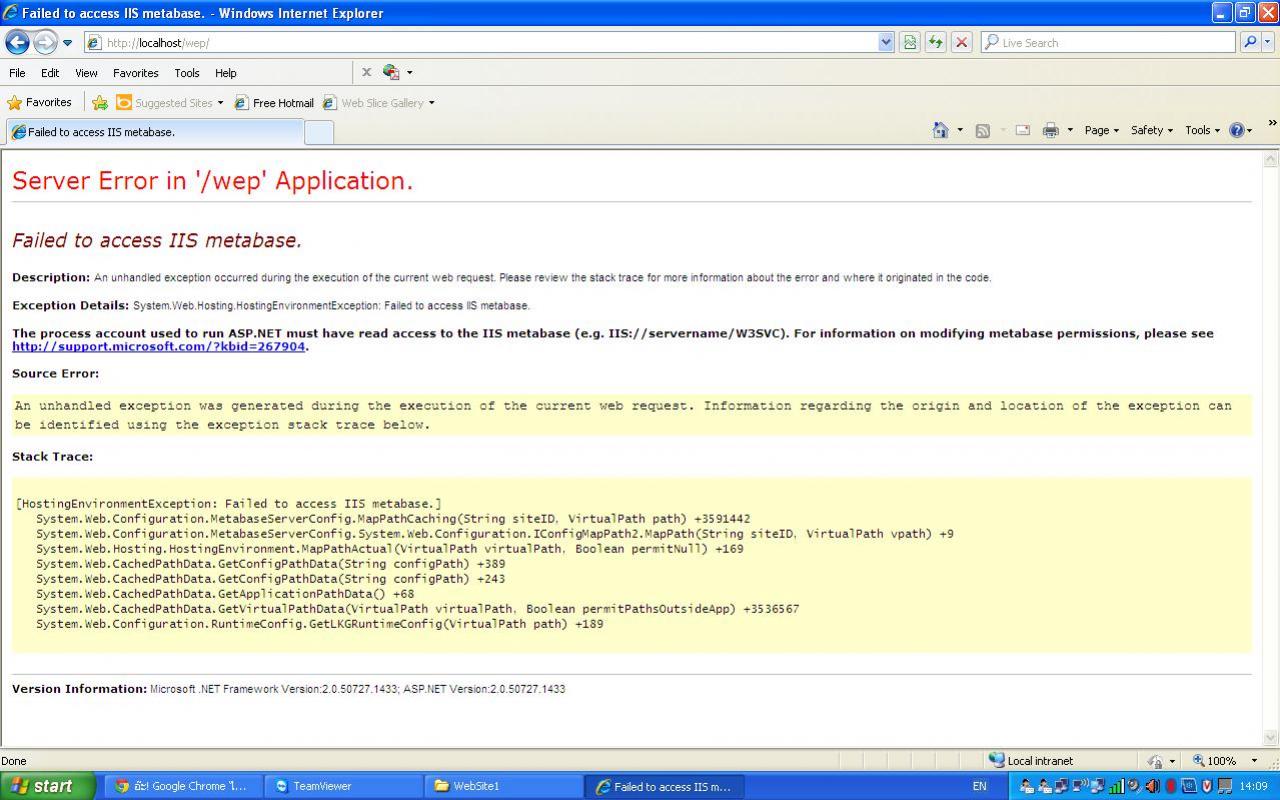The width and height of the screenshot is (1280, 800).
Task: Open the address bar history dropdown
Action: (885, 42)
